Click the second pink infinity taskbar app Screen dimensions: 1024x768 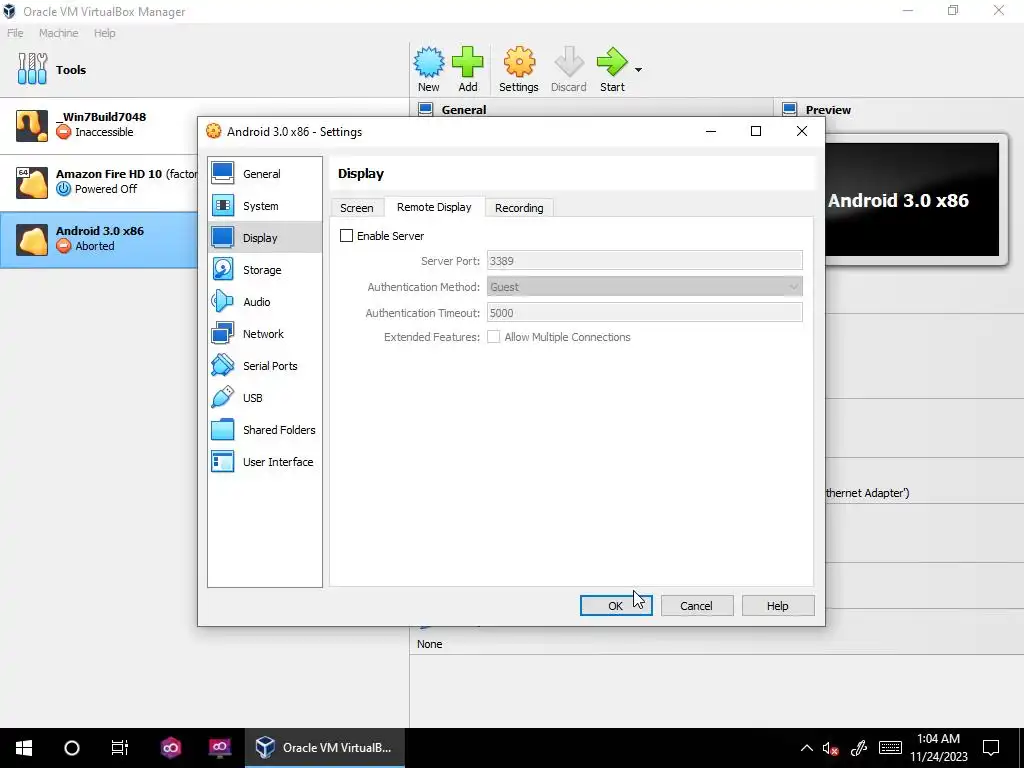[219, 748]
